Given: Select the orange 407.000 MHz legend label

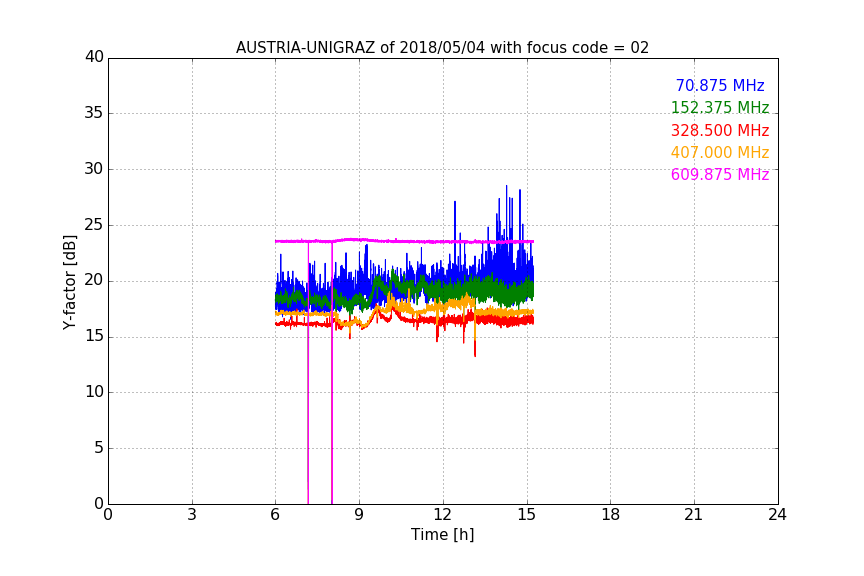Looking at the screenshot, I should (x=720, y=152).
